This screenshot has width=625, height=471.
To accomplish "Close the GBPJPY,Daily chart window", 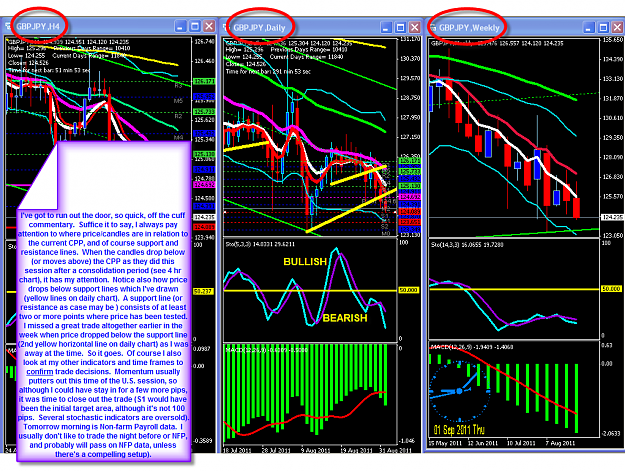I will (x=415, y=27).
